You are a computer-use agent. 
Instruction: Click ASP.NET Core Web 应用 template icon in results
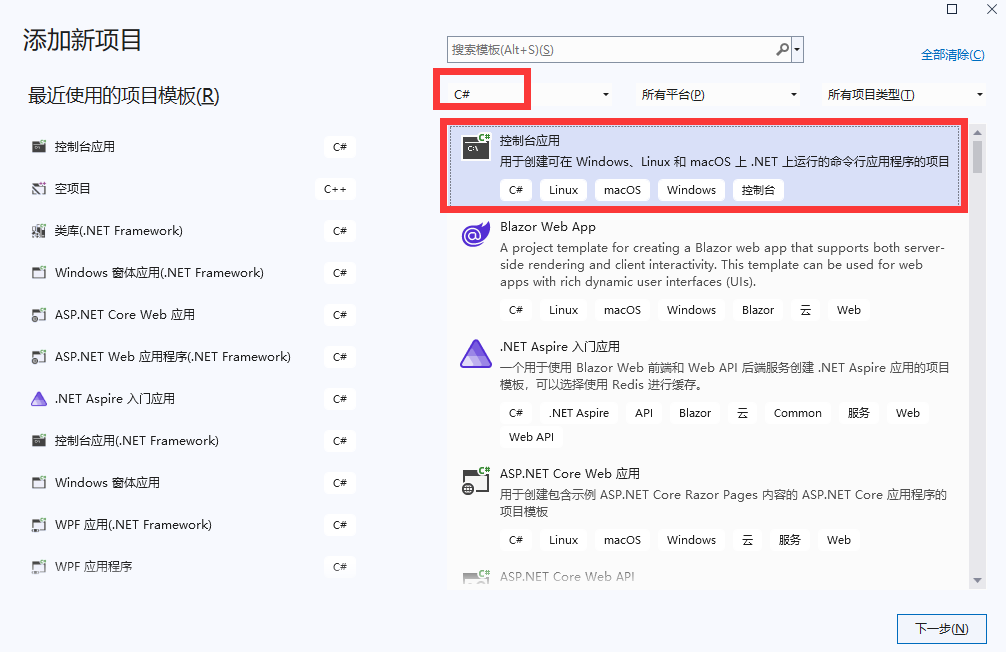[x=476, y=481]
